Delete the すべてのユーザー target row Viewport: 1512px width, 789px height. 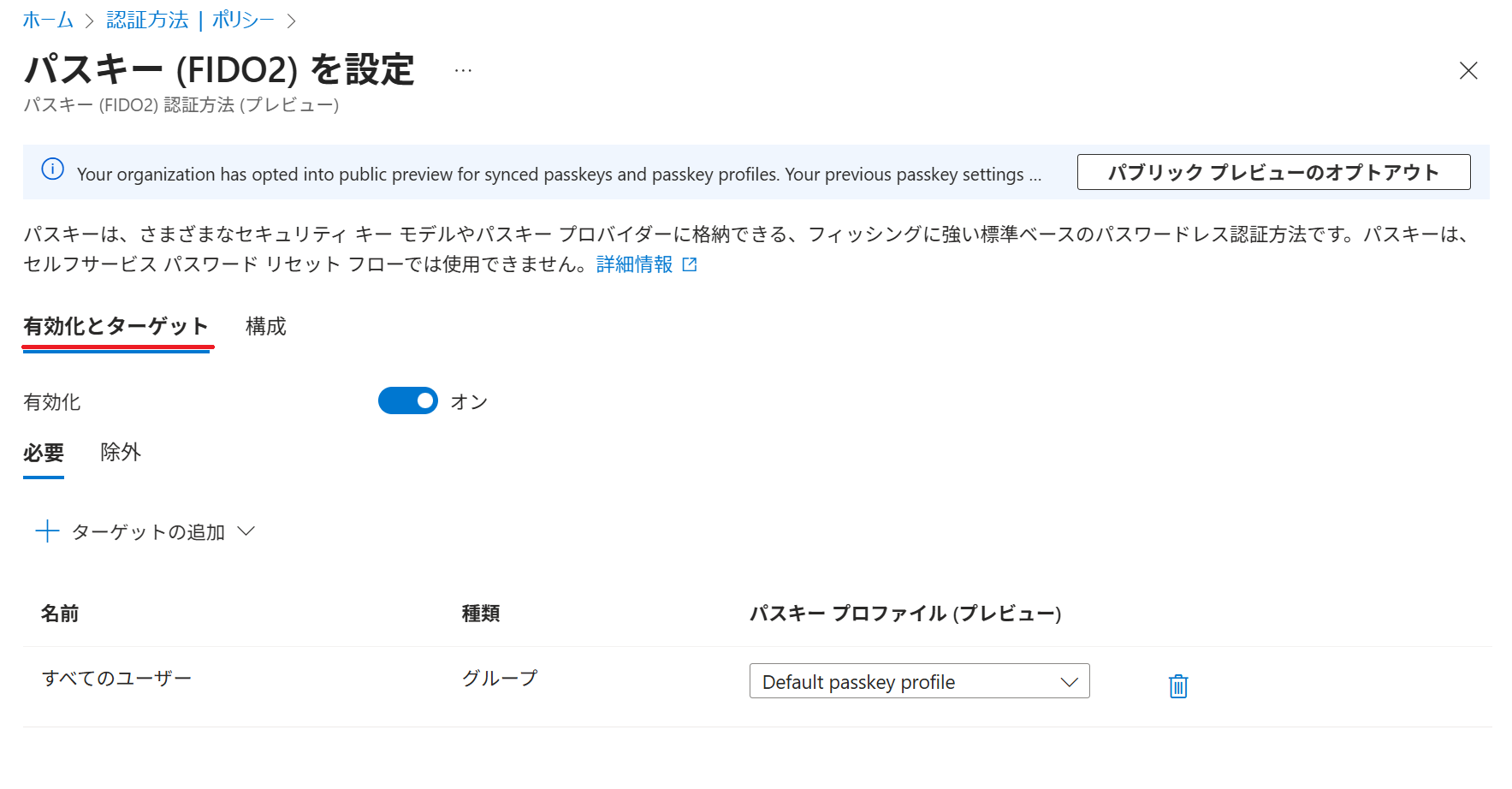1177,685
